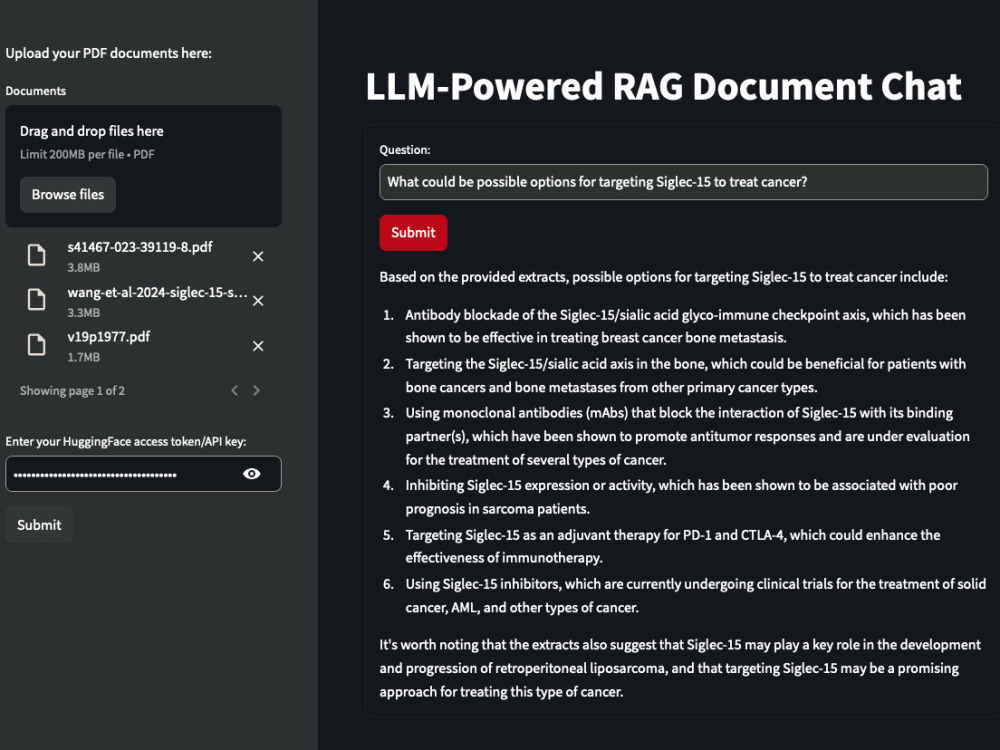Click the retroperitoneal liposarcoma closing paragraph
The height and width of the screenshot is (750, 1000).
click(680, 668)
